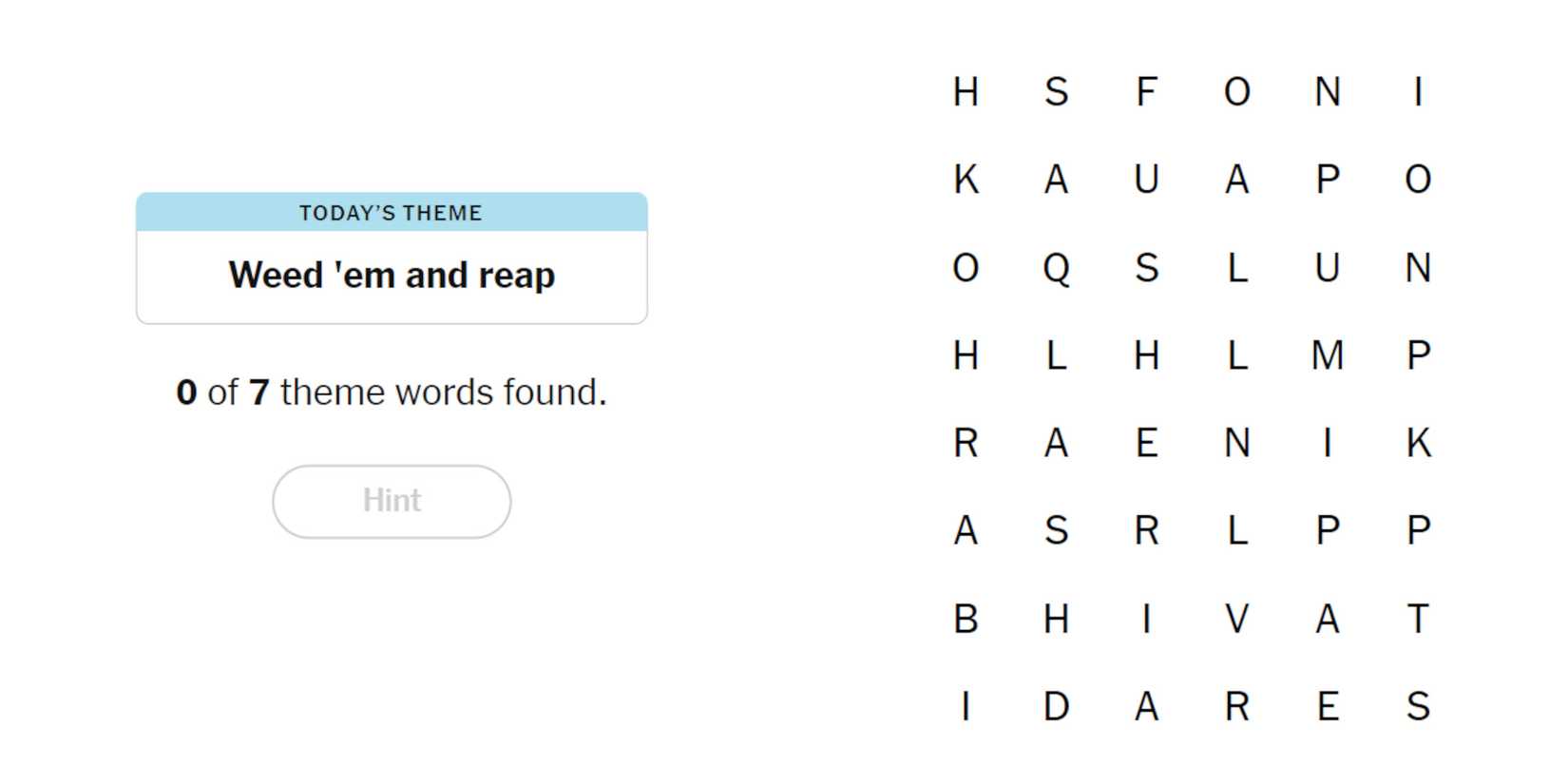Tap the A between V and T

click(x=1327, y=619)
